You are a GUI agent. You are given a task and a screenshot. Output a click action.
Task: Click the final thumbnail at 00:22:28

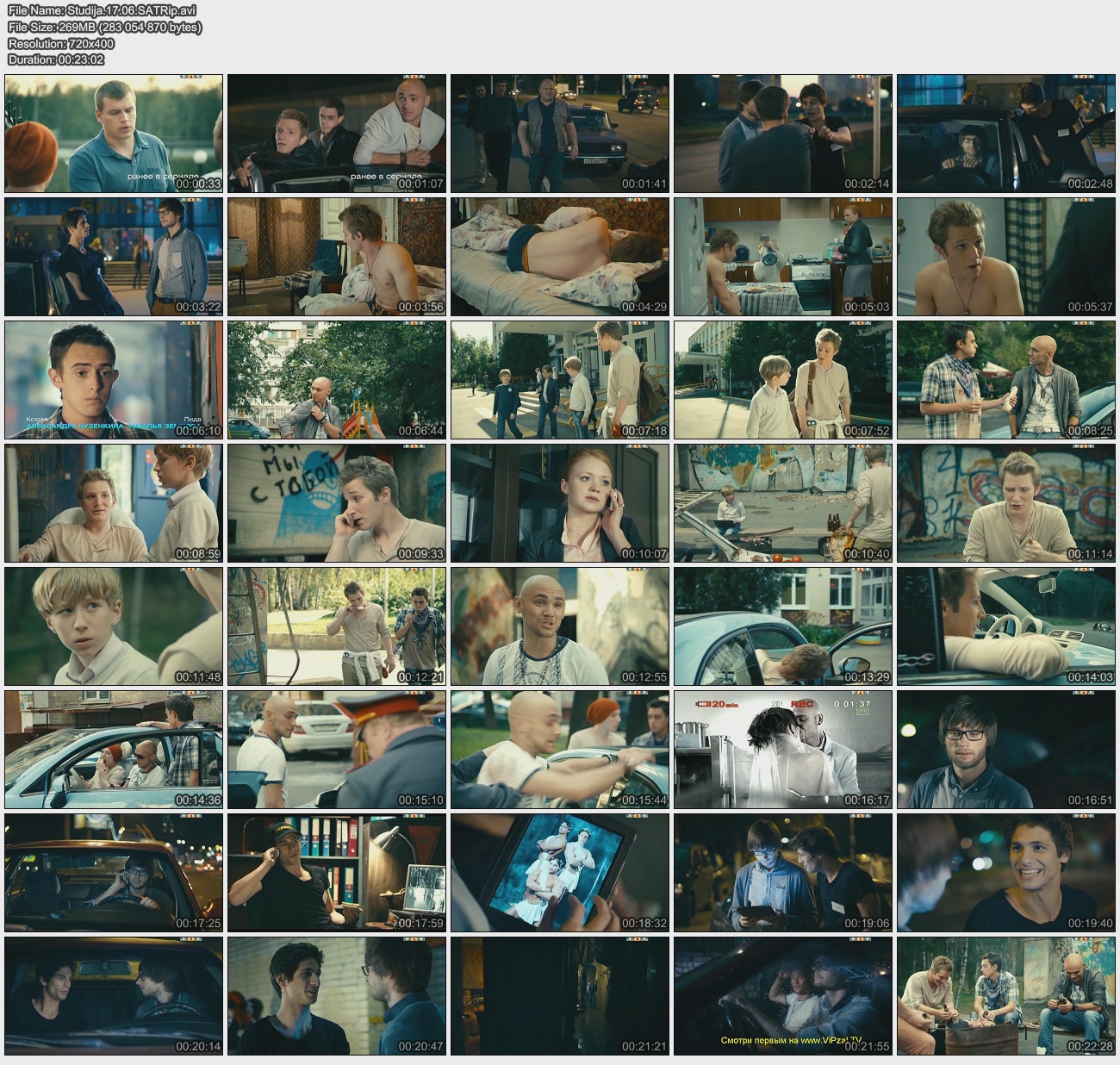pos(1005,996)
